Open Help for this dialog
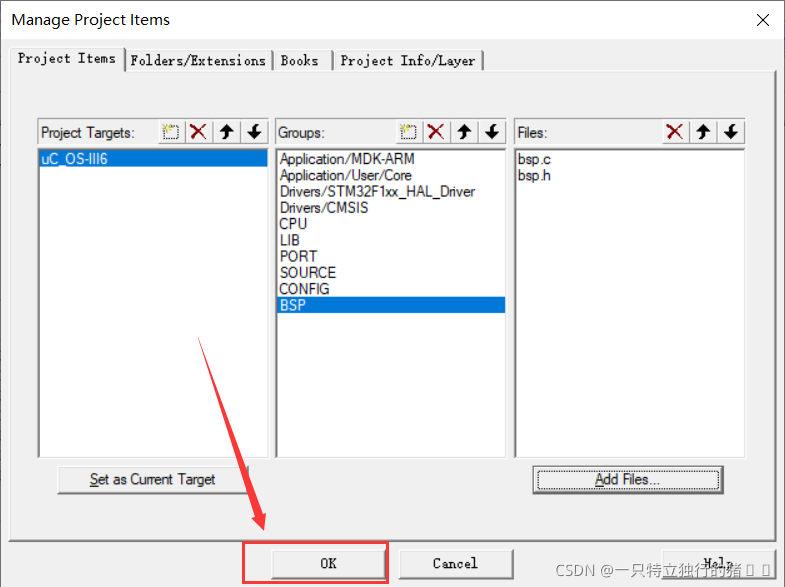 (718, 563)
